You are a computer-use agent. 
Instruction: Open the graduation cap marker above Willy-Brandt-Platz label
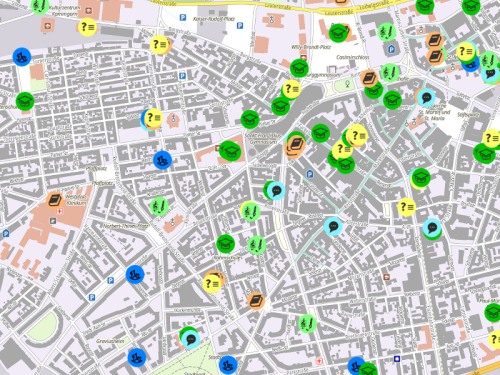338,33
